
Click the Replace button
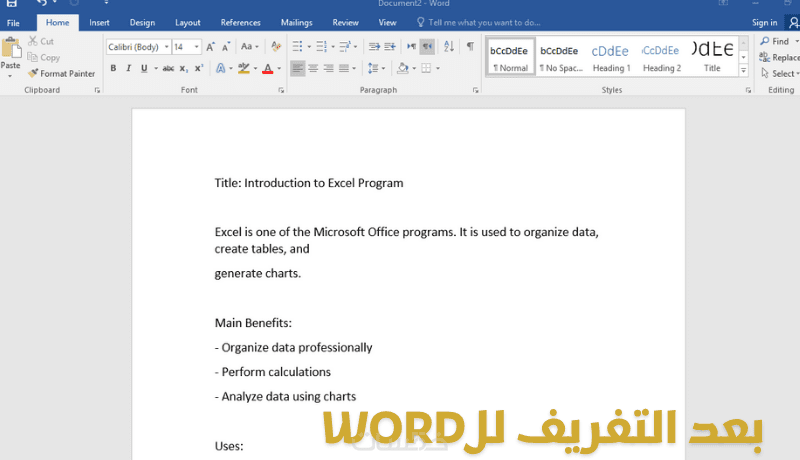pyautogui.click(x=780, y=58)
